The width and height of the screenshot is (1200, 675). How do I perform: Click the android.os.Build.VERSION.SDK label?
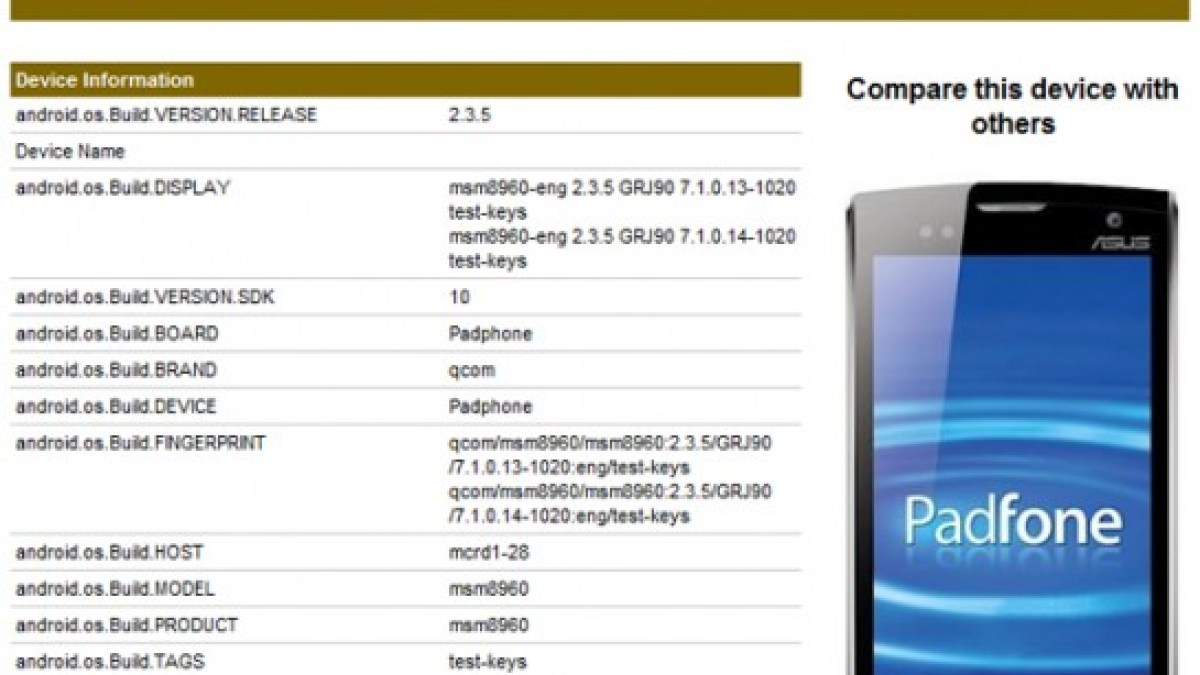click(x=144, y=297)
